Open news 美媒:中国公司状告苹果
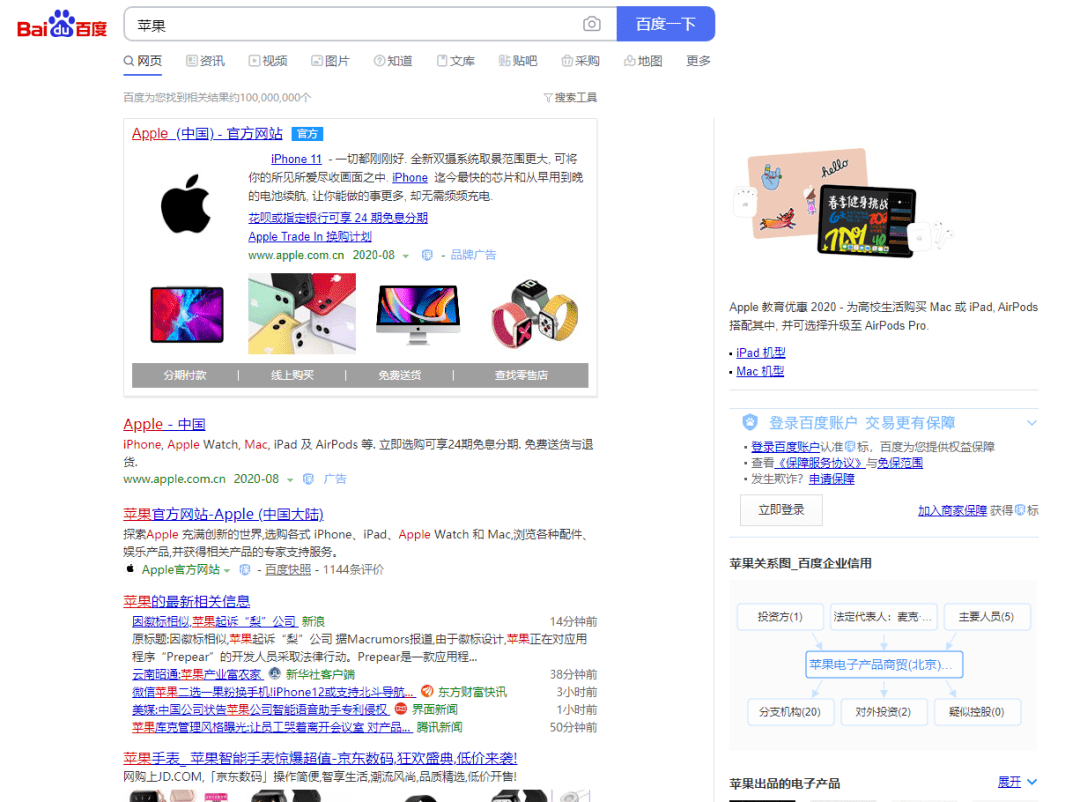The width and height of the screenshot is (1080, 802). (x=260, y=710)
